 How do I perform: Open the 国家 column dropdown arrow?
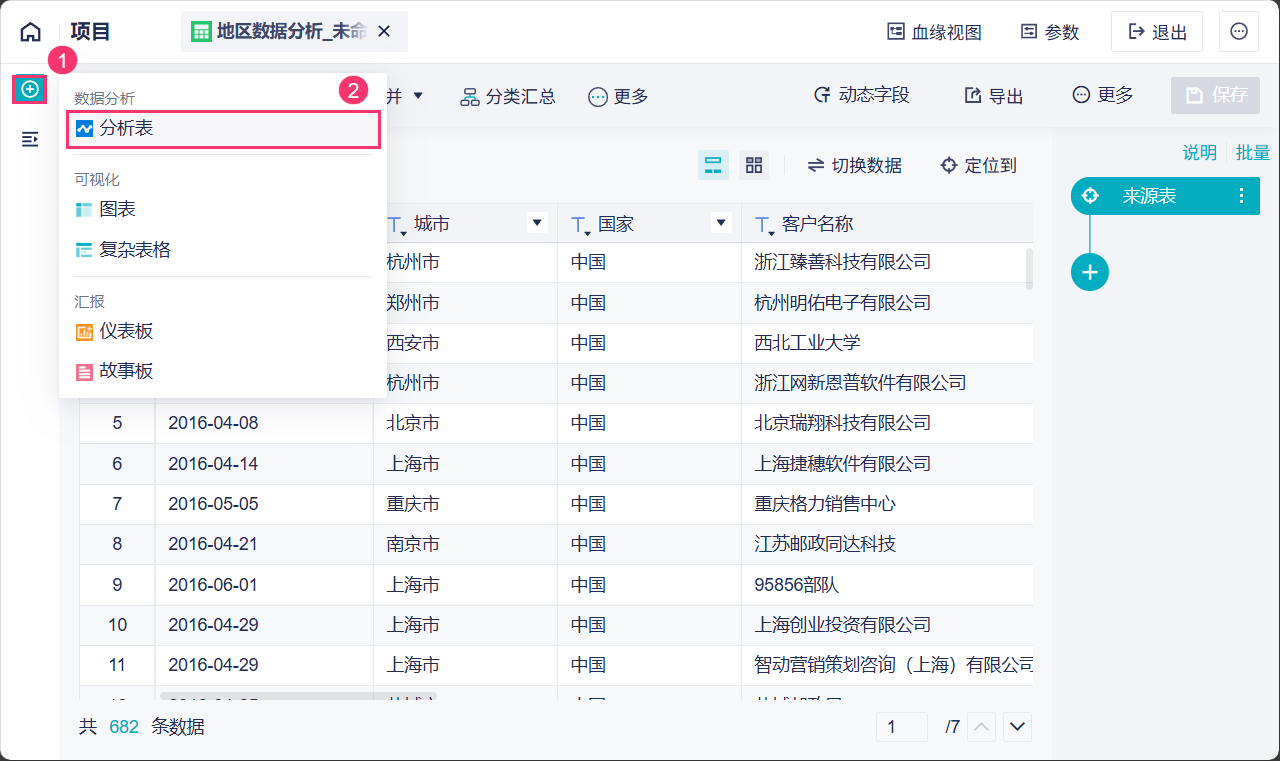pos(721,223)
